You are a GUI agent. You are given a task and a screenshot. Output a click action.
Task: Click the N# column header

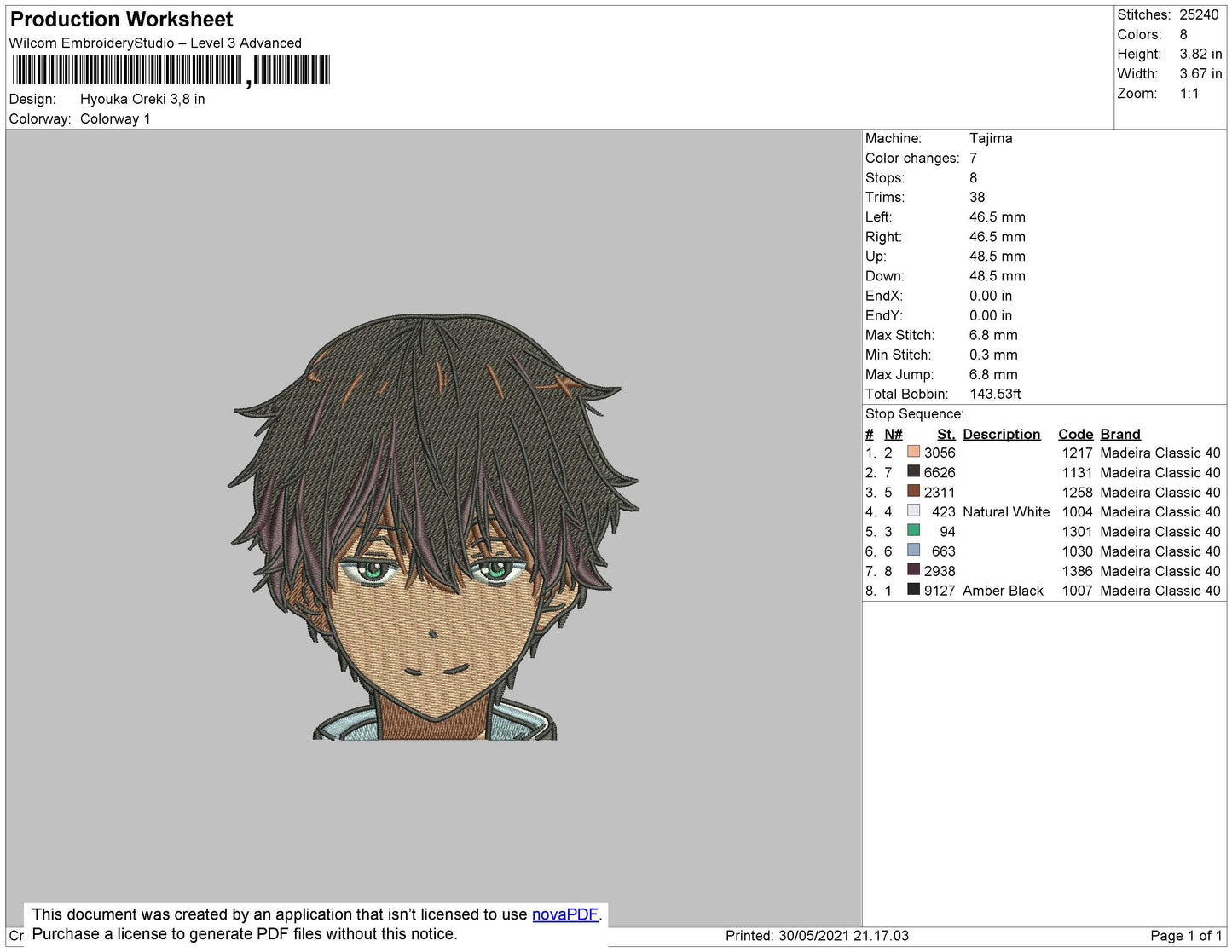pyautogui.click(x=893, y=434)
